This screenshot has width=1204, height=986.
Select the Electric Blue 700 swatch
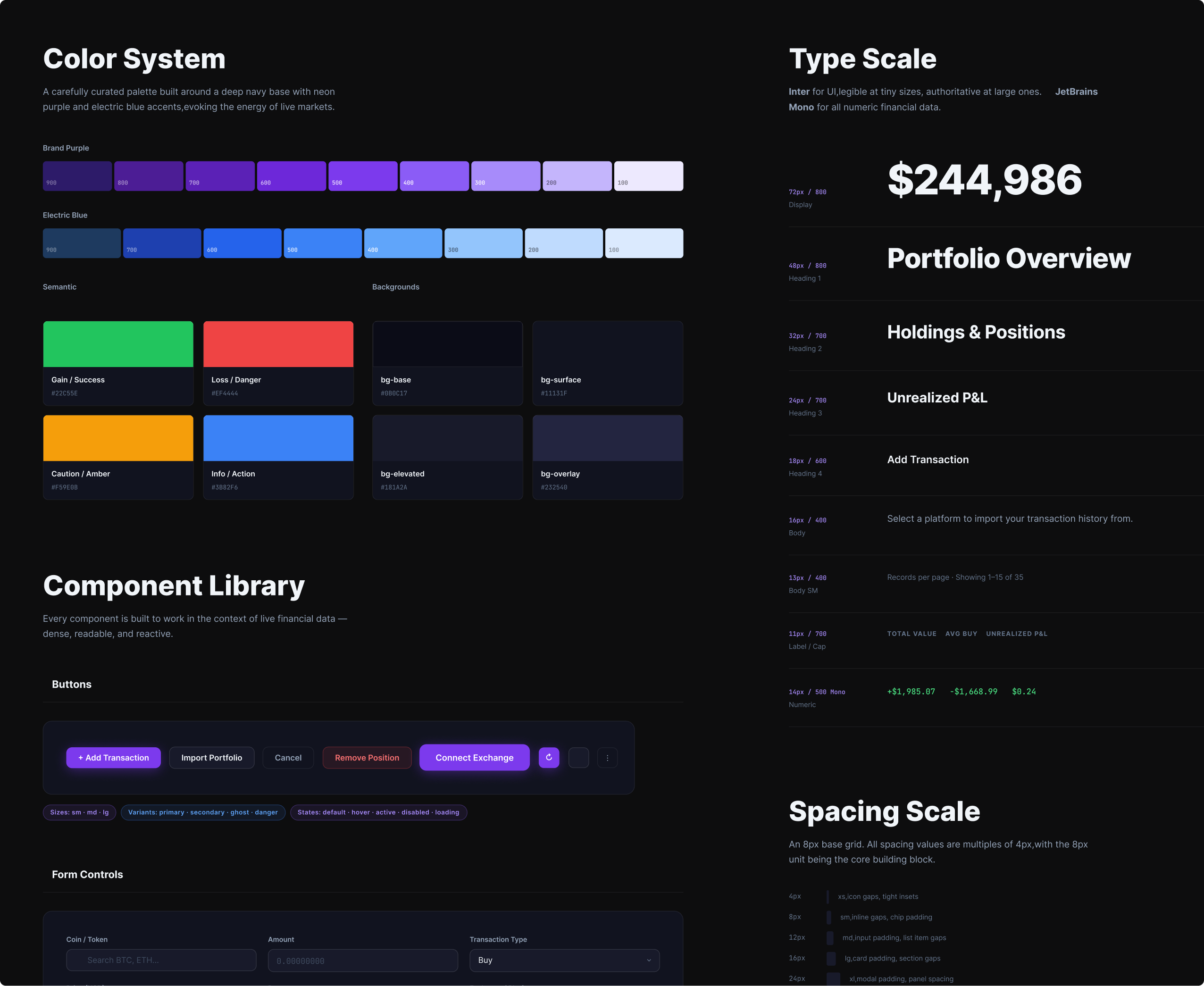tap(162, 243)
